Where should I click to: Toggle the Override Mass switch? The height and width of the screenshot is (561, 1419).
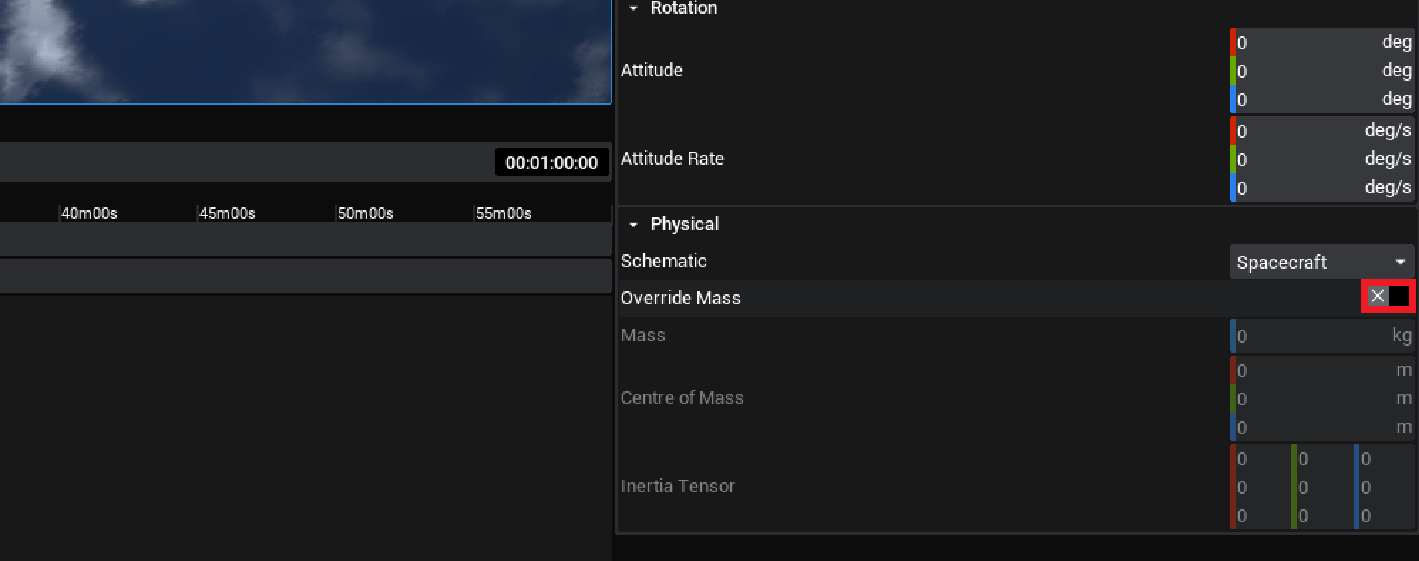pyautogui.click(x=1388, y=296)
